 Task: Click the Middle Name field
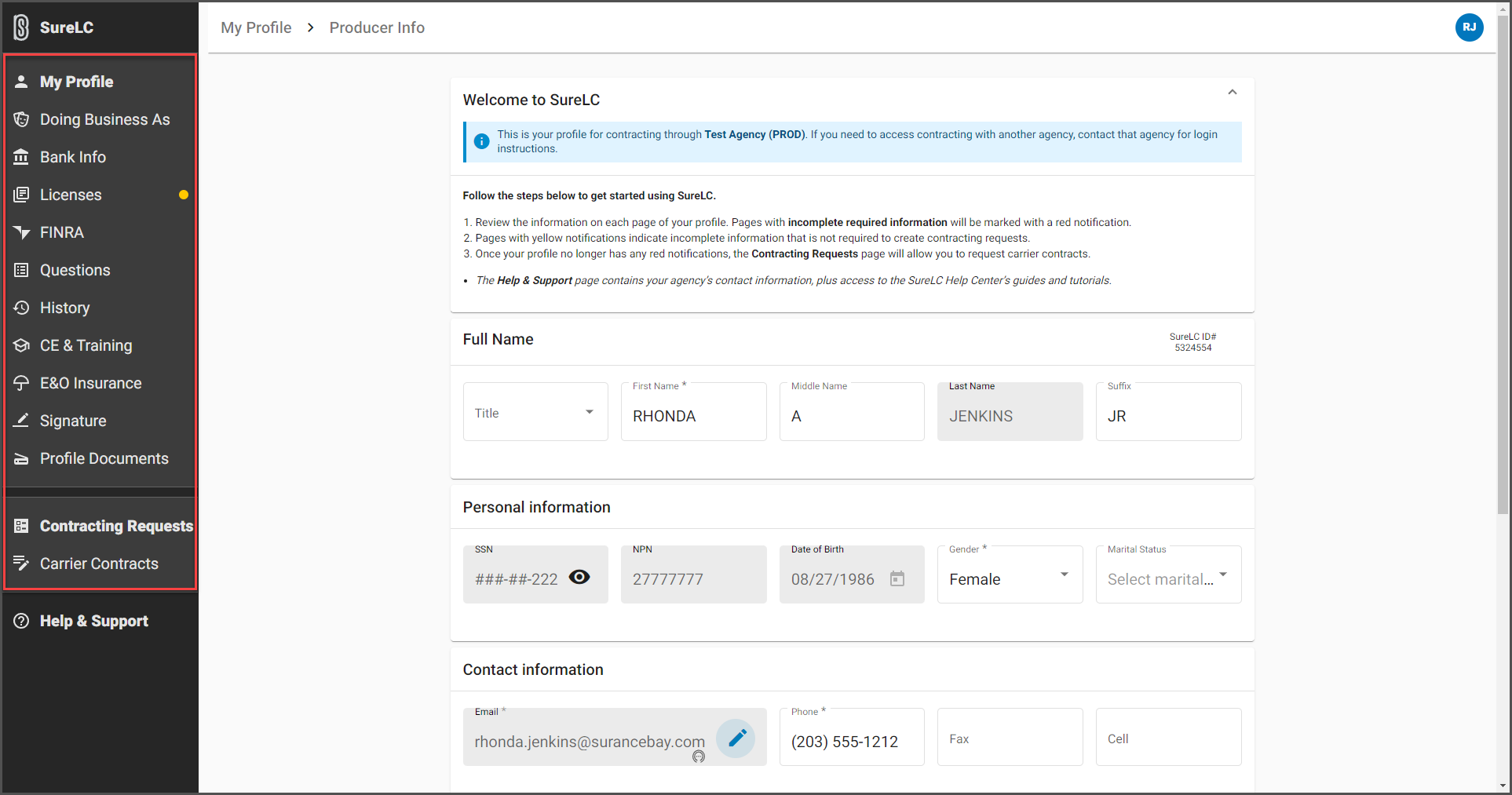(852, 412)
